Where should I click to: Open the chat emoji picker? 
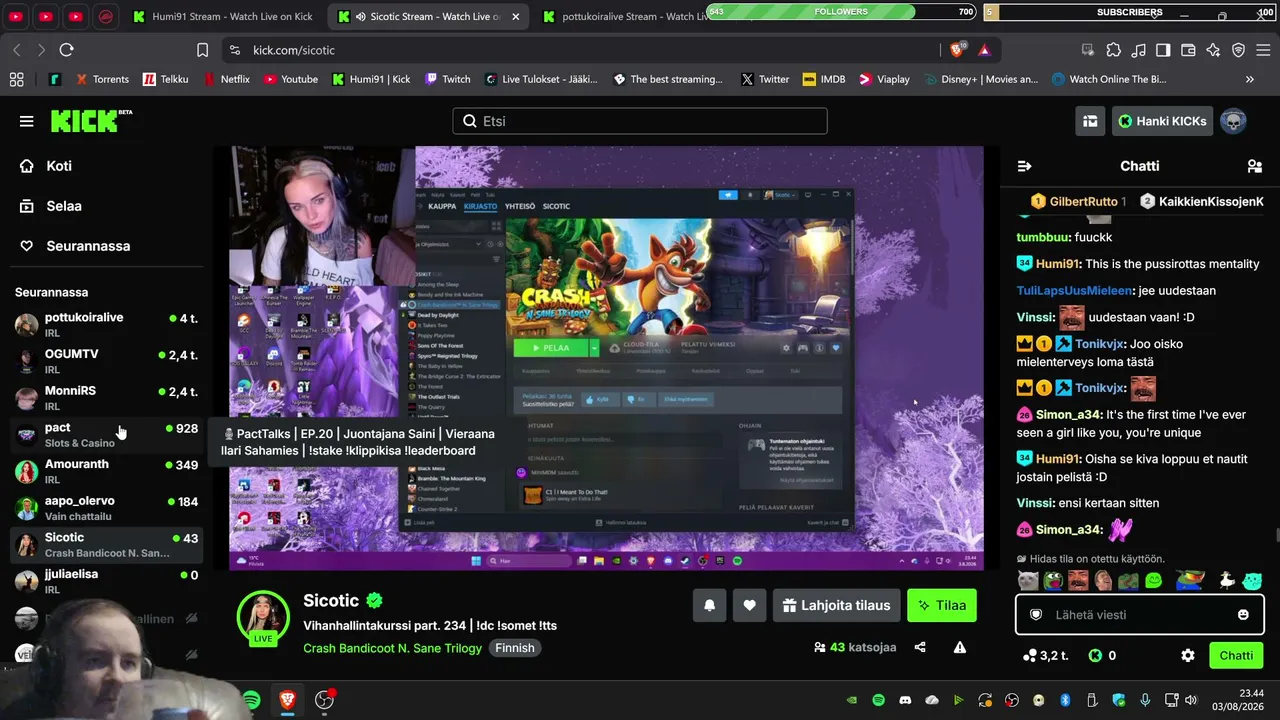pyautogui.click(x=1243, y=615)
